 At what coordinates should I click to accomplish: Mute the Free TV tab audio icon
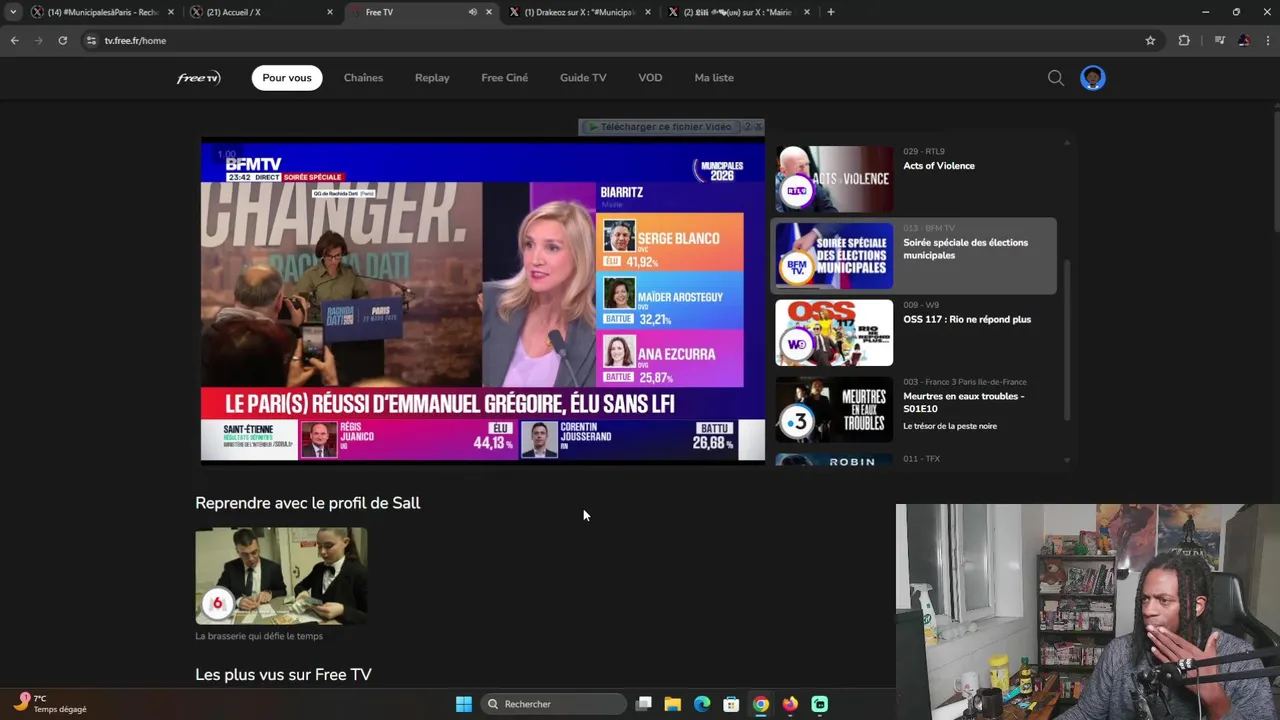click(472, 12)
